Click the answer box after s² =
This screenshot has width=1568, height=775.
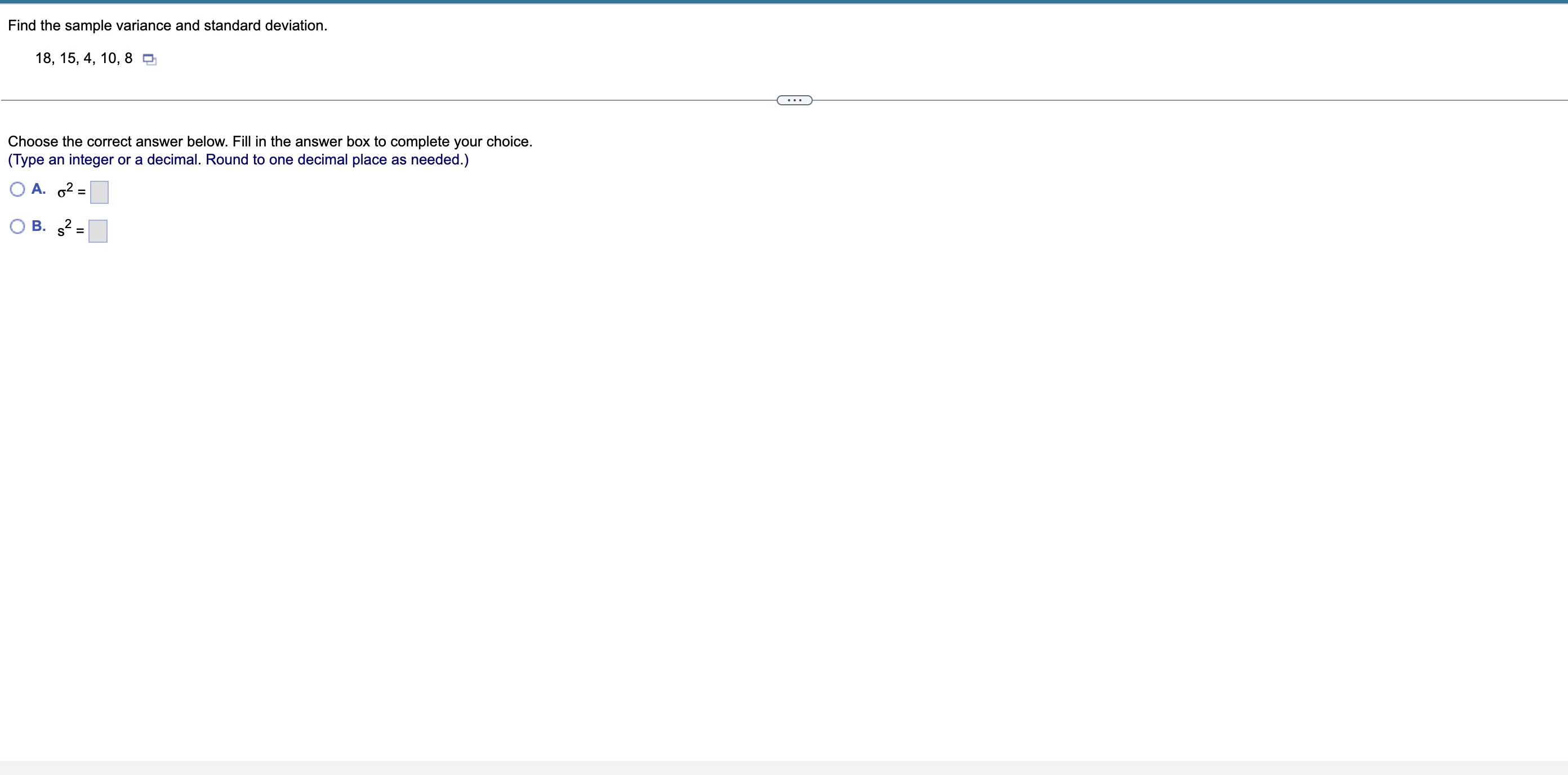click(98, 231)
